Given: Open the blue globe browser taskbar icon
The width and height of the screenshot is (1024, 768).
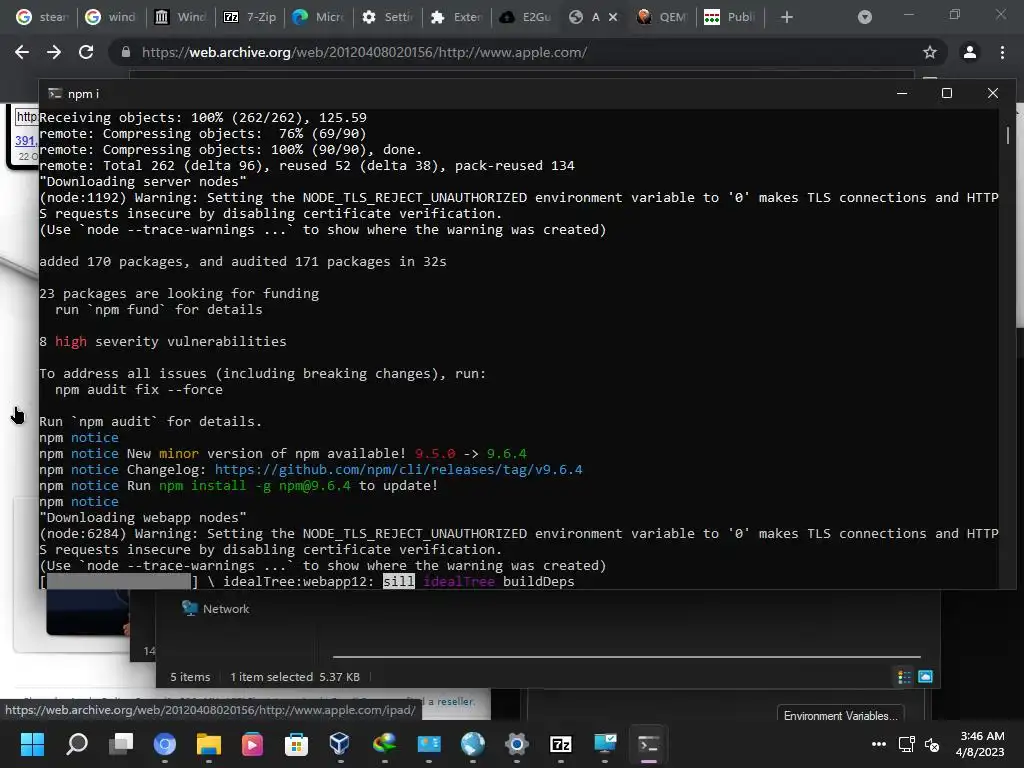Looking at the screenshot, I should coord(473,744).
